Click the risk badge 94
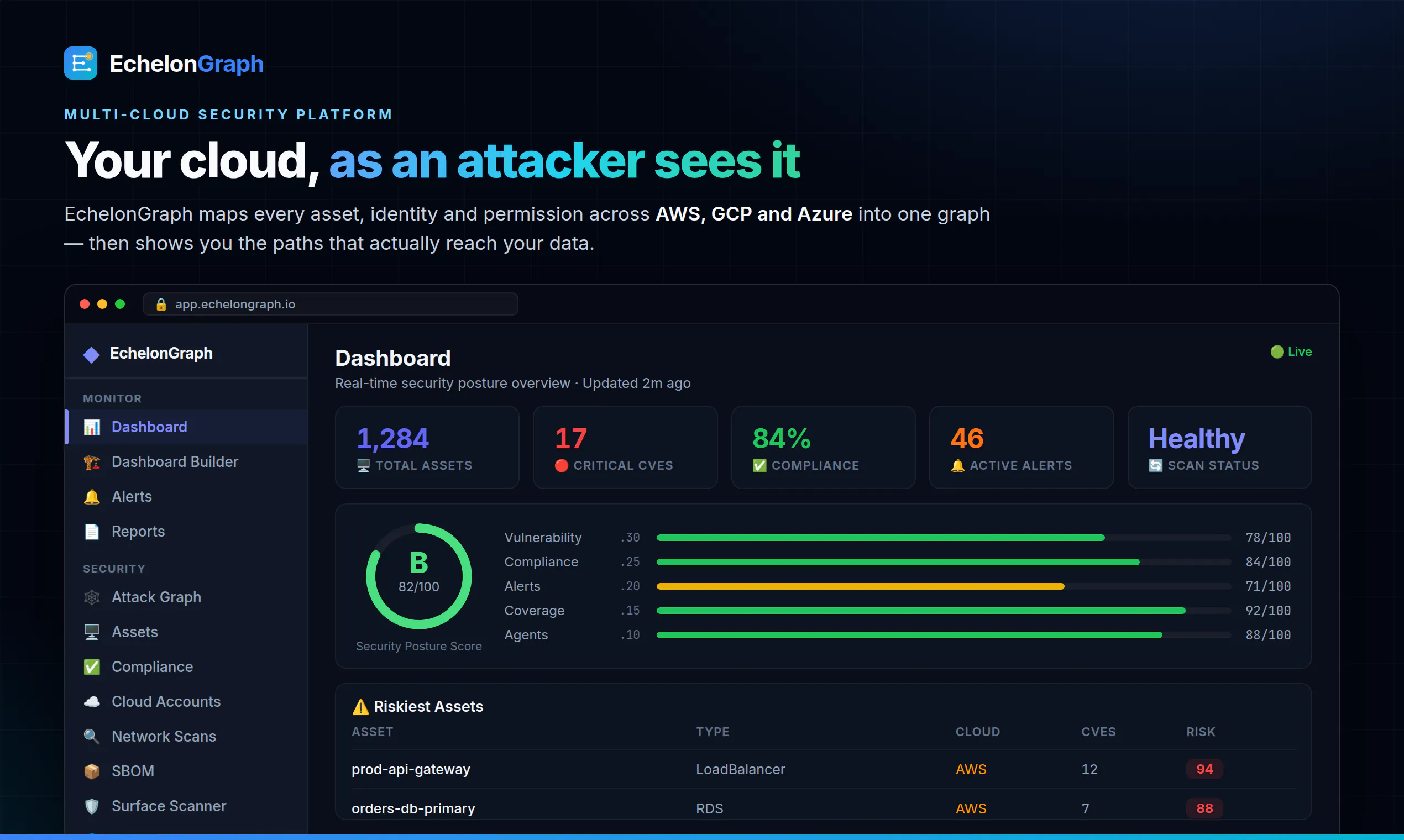The width and height of the screenshot is (1404, 840). pyautogui.click(x=1204, y=769)
